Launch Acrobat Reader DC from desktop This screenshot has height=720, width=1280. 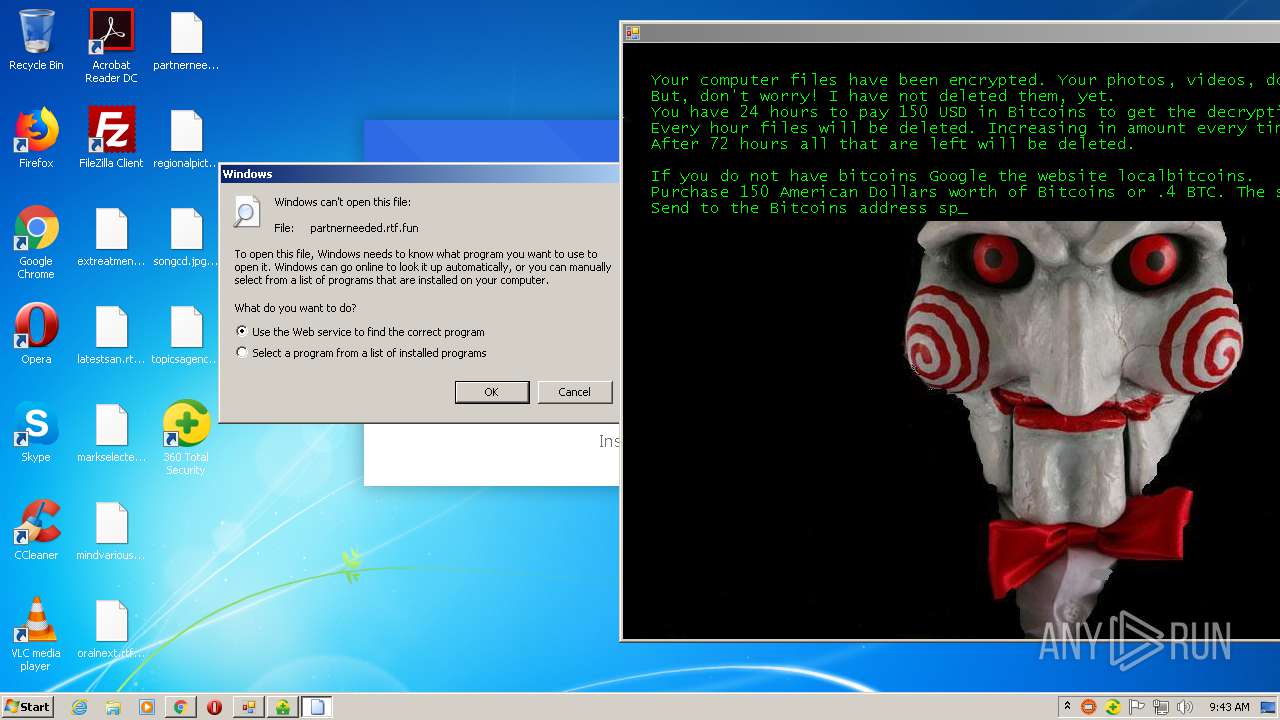point(111,46)
